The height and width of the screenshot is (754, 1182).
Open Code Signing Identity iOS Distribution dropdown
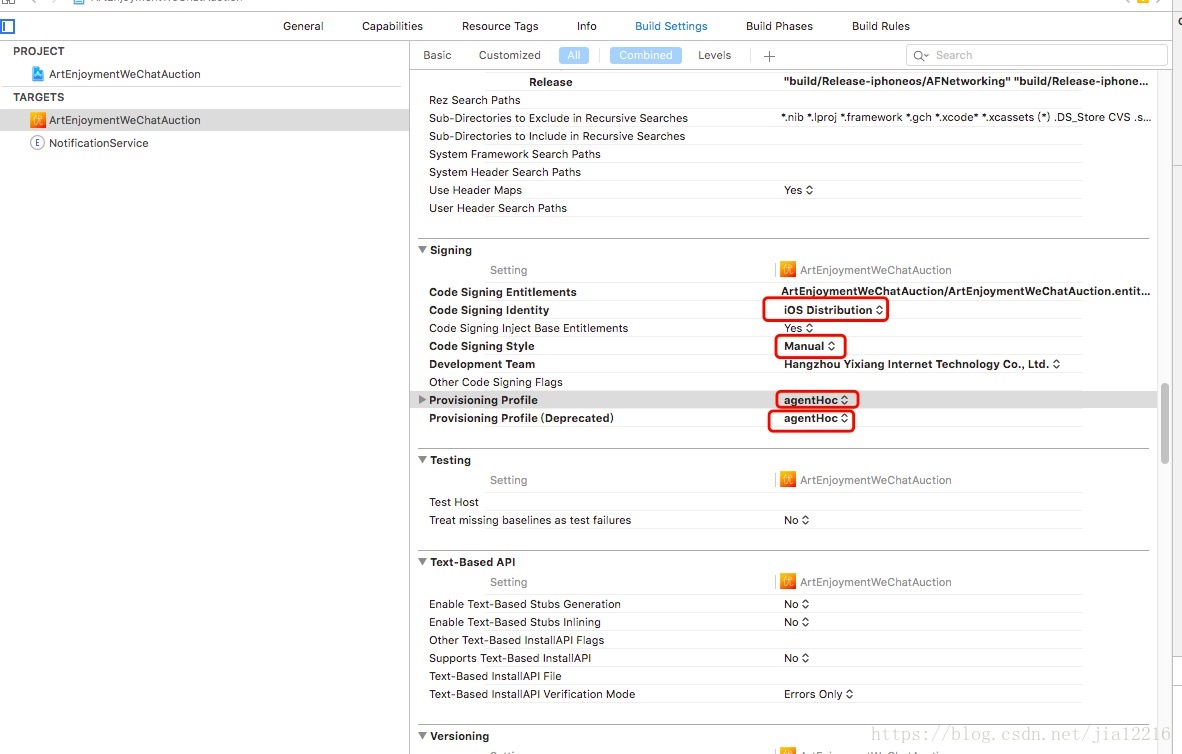(833, 310)
